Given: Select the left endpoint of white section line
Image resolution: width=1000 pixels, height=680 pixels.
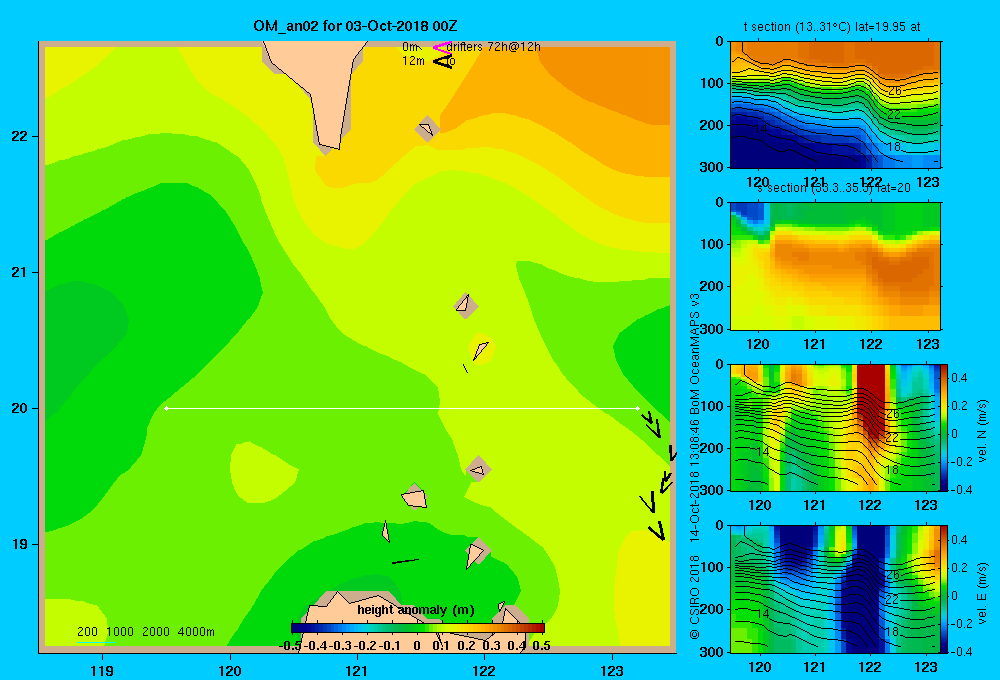Looking at the screenshot, I should 166,408.
